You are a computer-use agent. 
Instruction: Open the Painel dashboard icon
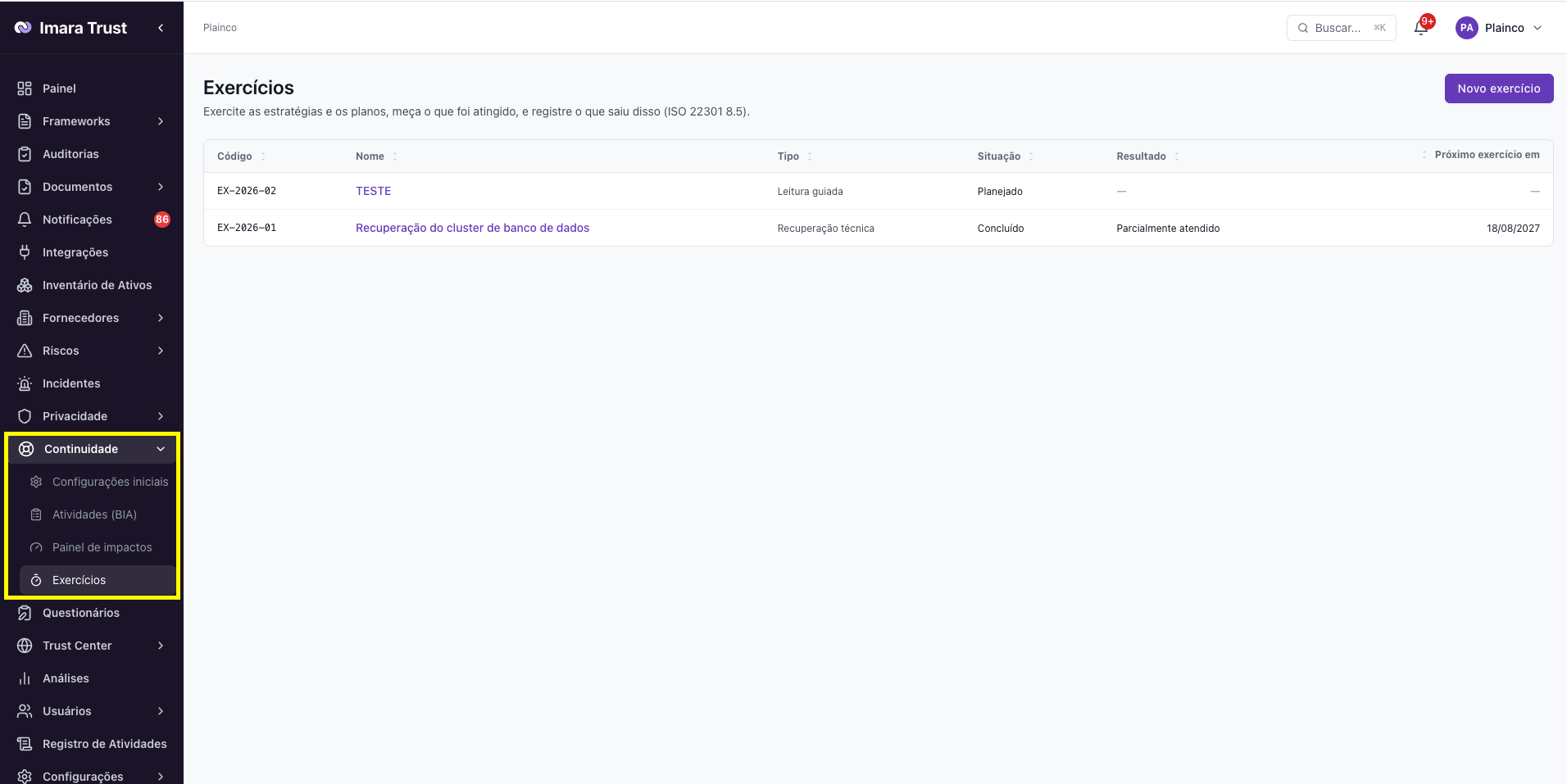click(x=25, y=88)
